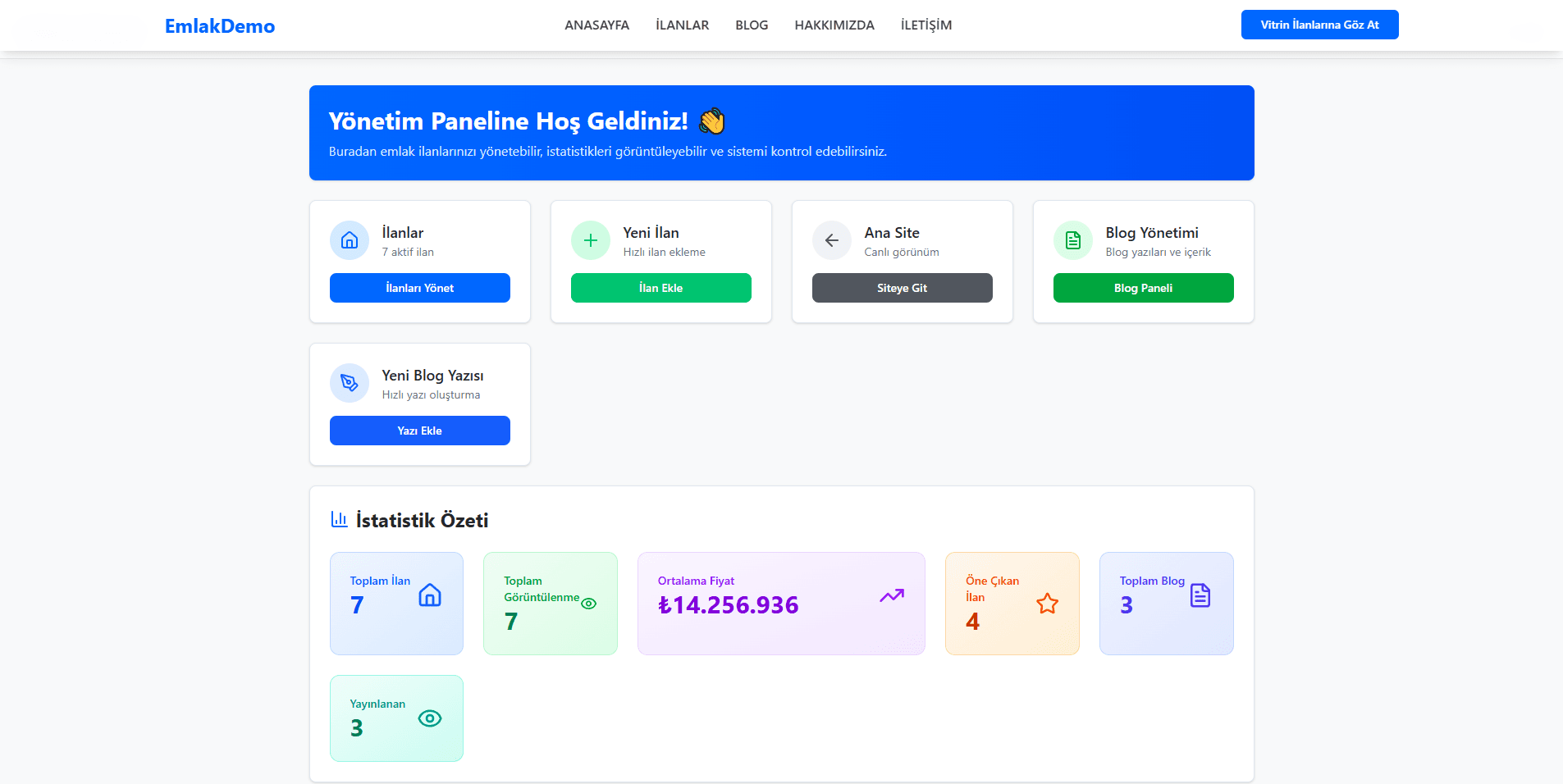Go to İLANLAR in the navigation
The width and height of the screenshot is (1563, 784).
click(x=682, y=25)
